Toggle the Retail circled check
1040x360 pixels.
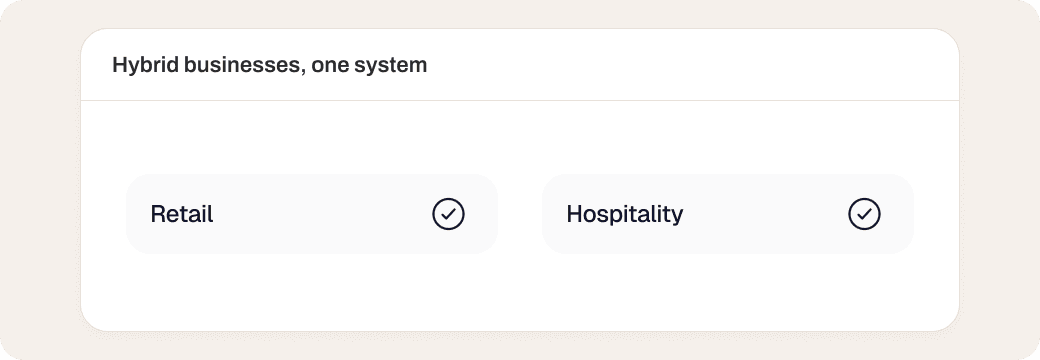coord(448,214)
